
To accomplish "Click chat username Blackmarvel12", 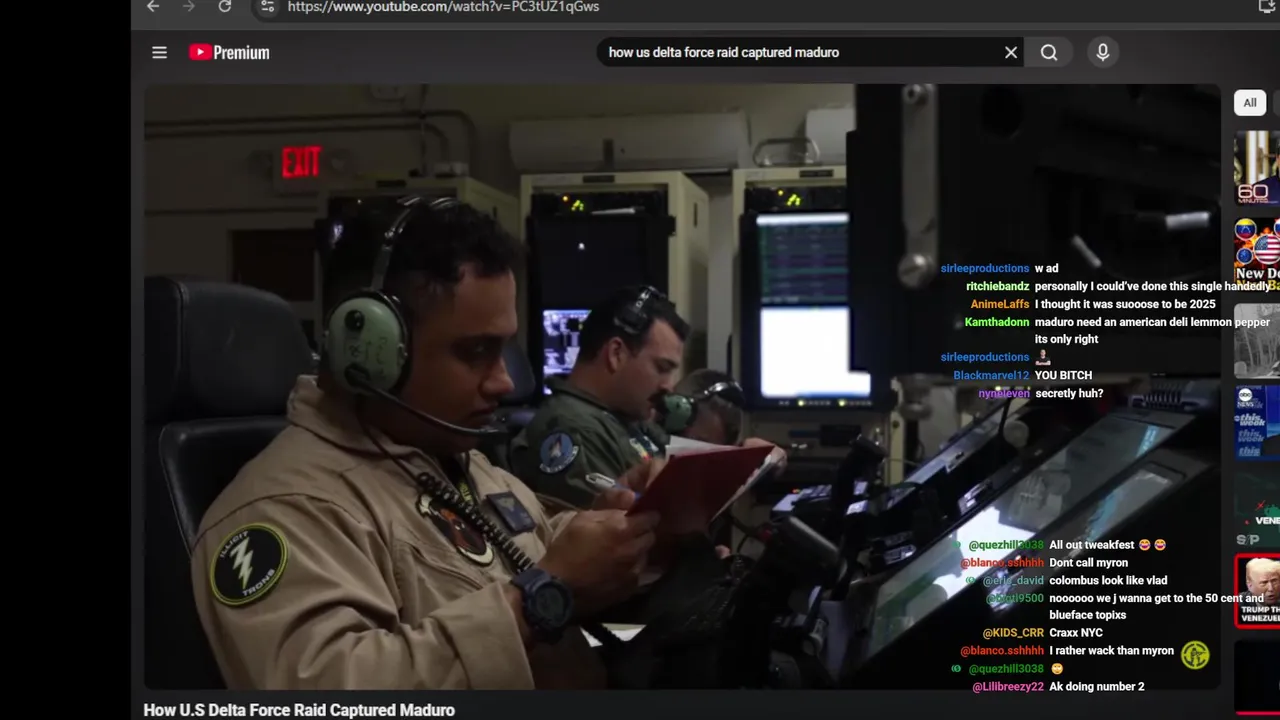I will (x=991, y=375).
